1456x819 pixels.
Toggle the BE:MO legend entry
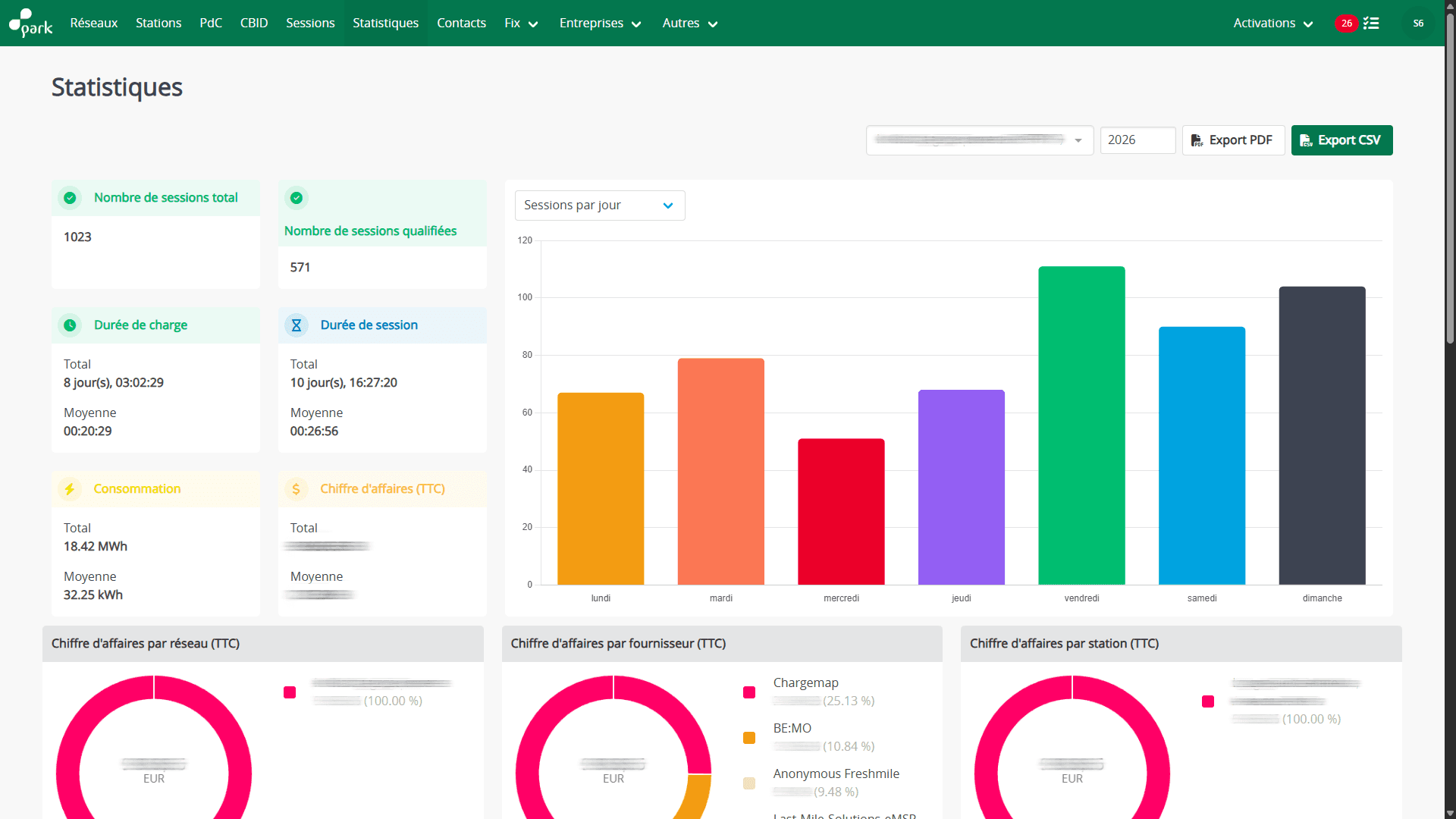792,729
